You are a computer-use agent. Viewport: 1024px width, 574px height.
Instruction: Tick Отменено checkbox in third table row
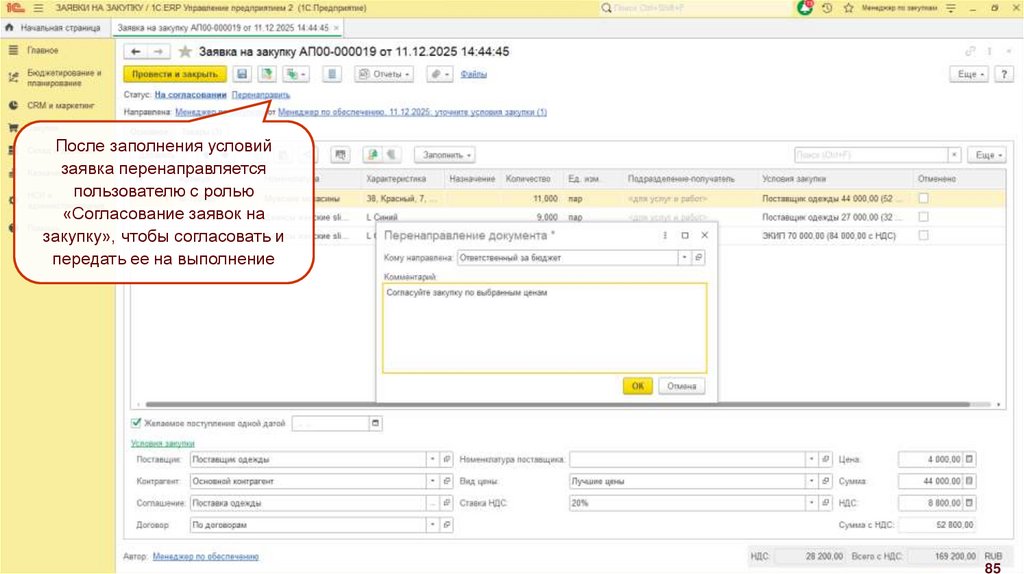(923, 235)
